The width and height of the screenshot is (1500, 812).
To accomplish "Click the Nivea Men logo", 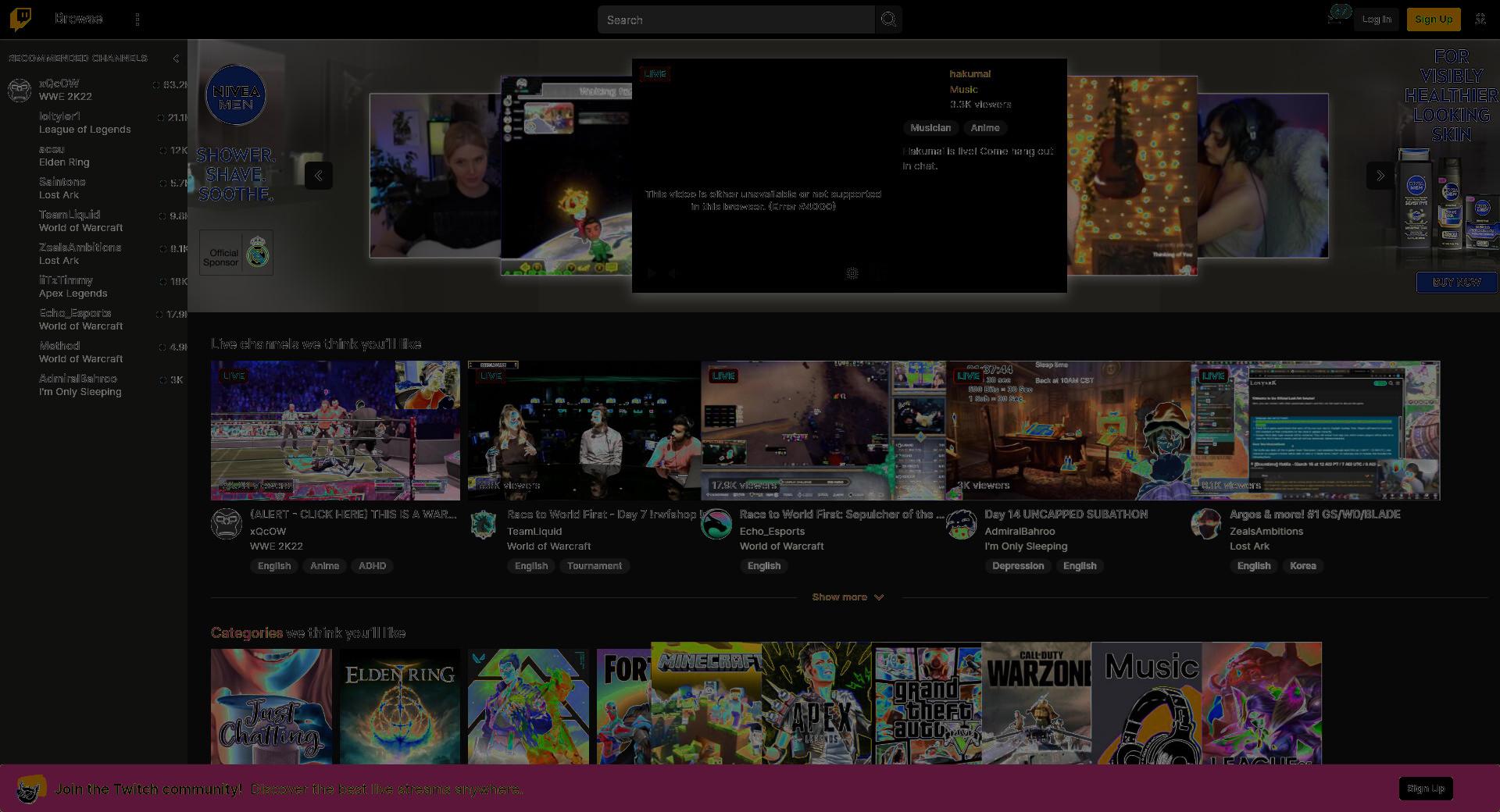I will [235, 95].
